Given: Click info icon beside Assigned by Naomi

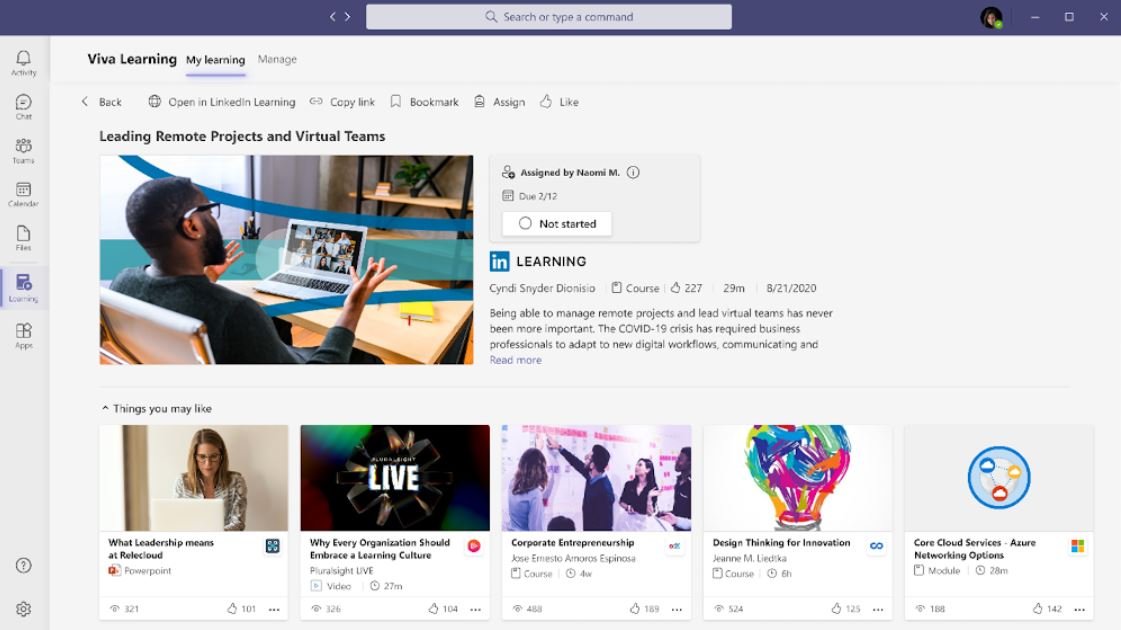Looking at the screenshot, I should point(633,172).
